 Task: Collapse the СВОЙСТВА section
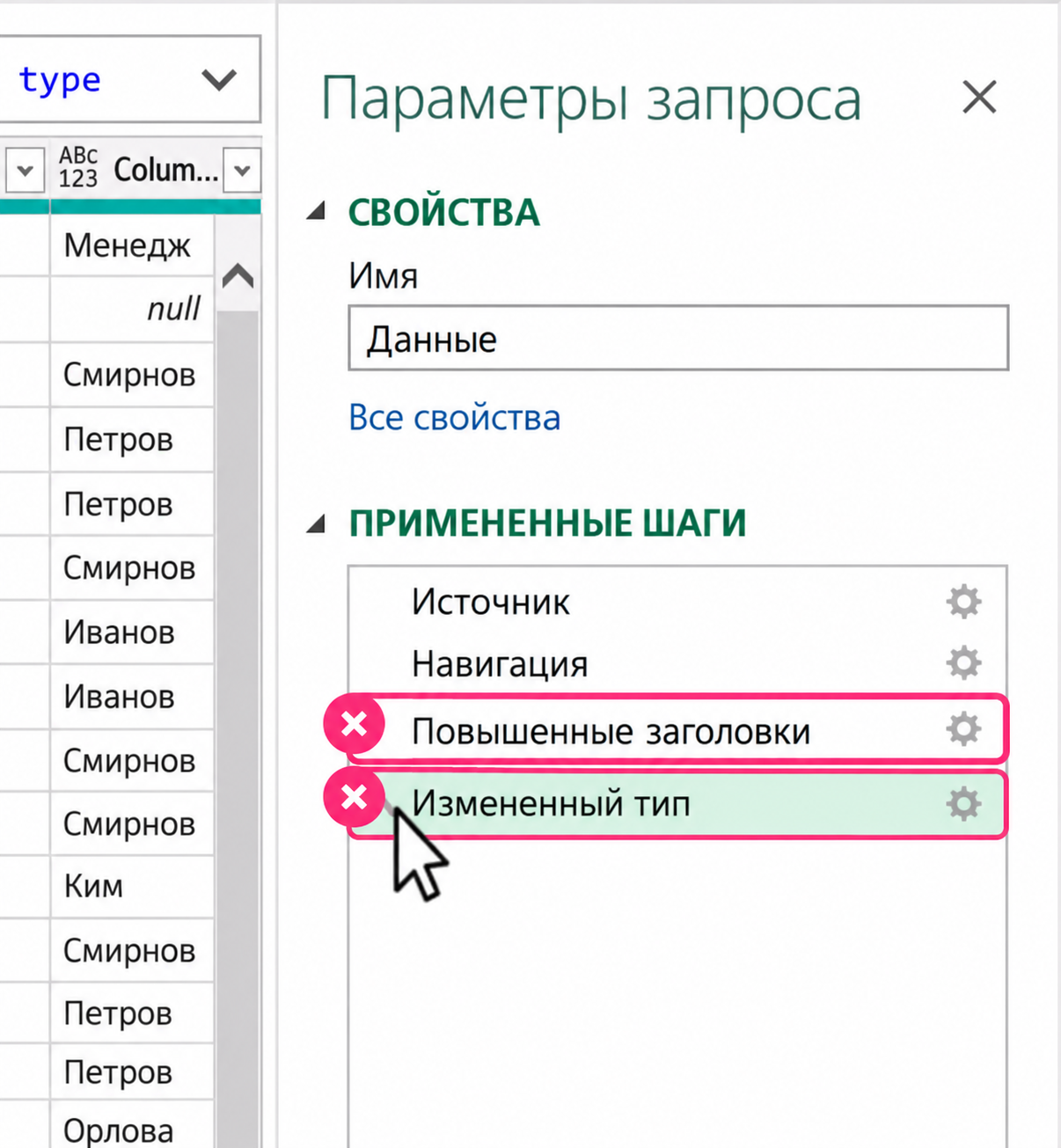(317, 211)
